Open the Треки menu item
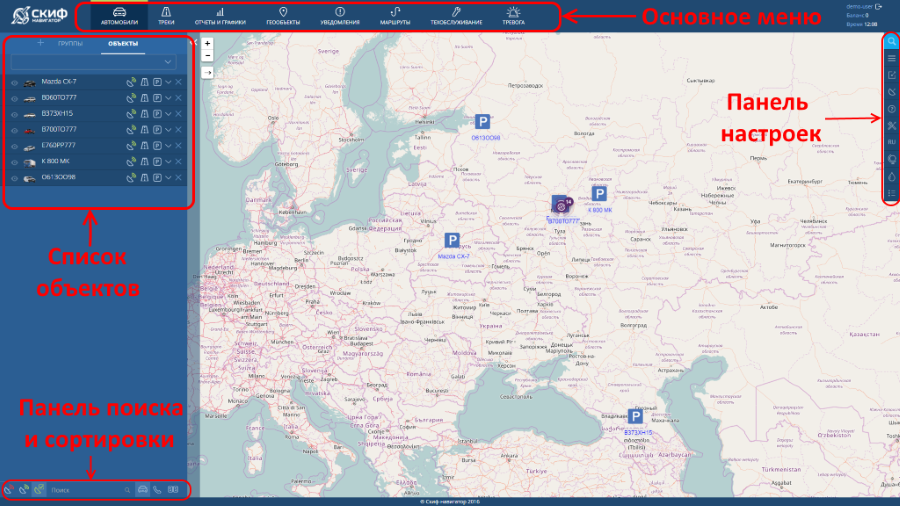900x506 pixels. coord(166,16)
